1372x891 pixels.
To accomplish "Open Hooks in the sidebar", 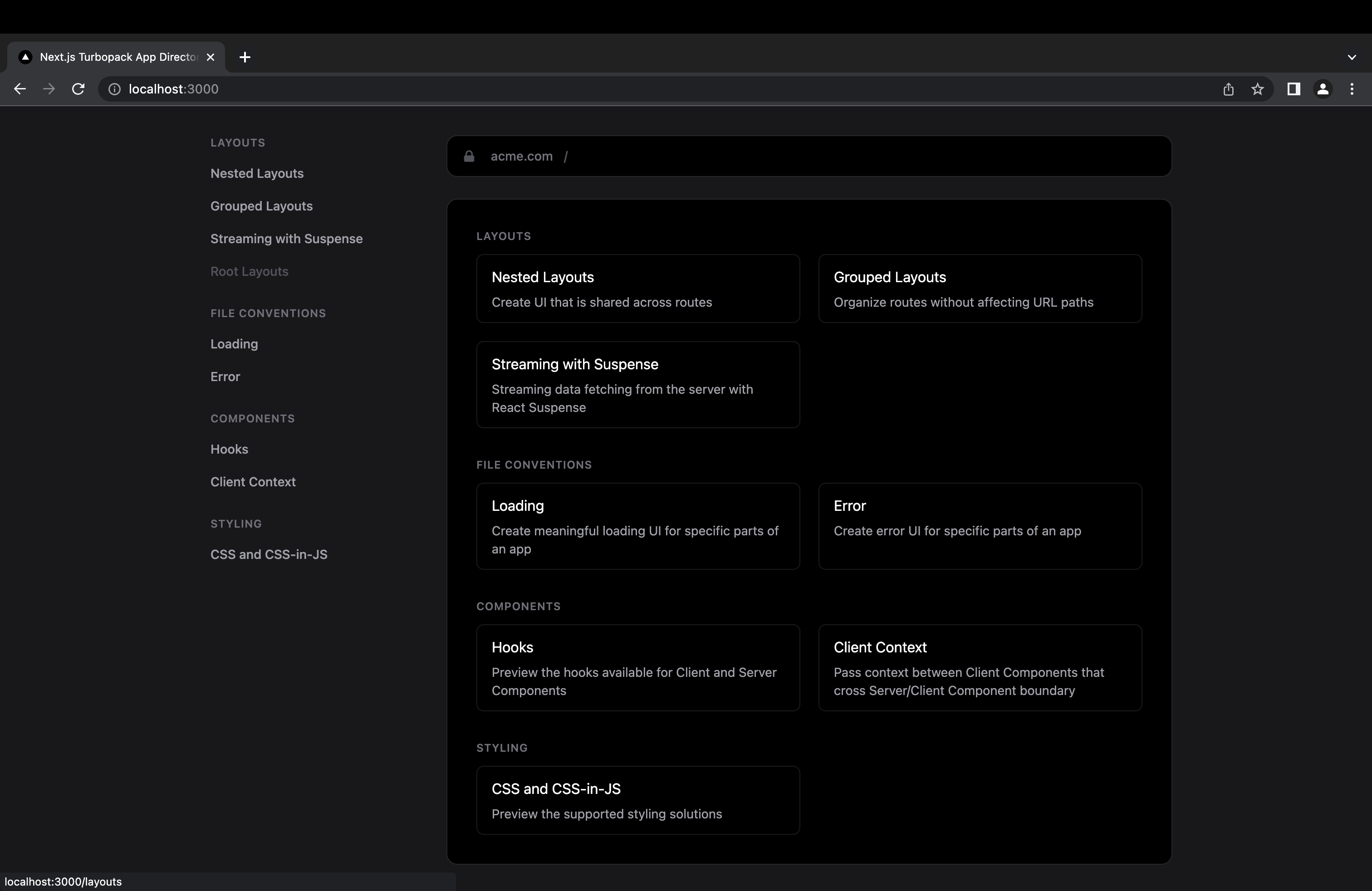I will [x=230, y=449].
